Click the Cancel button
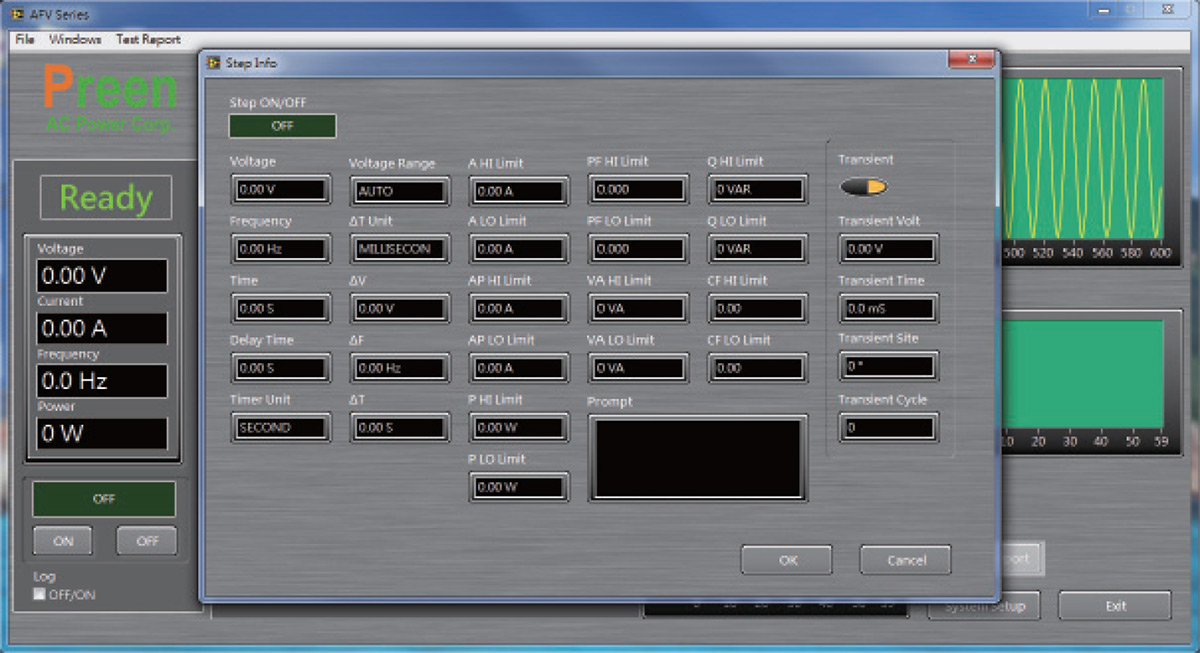 coord(905,560)
